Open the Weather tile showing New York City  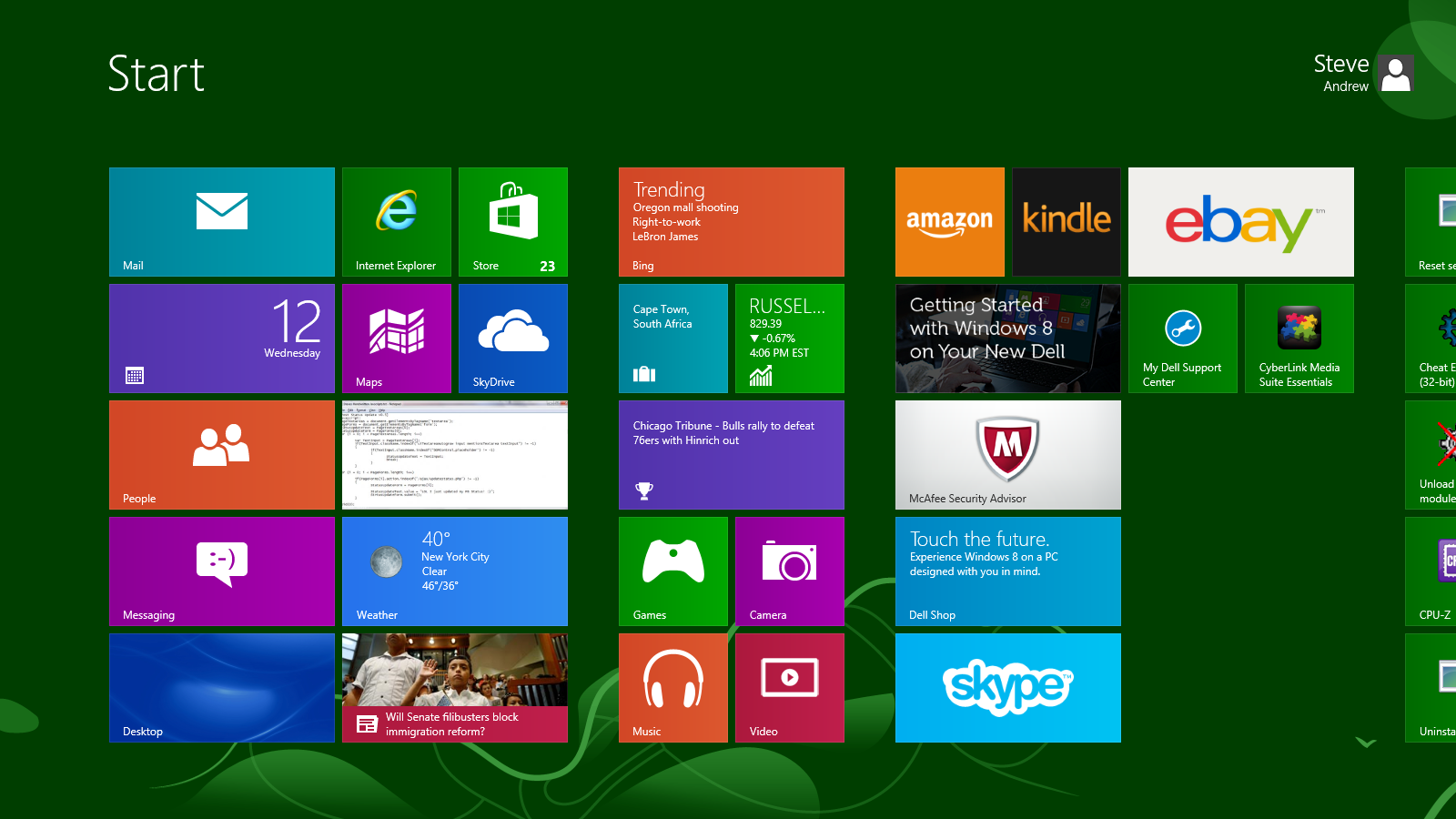click(454, 571)
